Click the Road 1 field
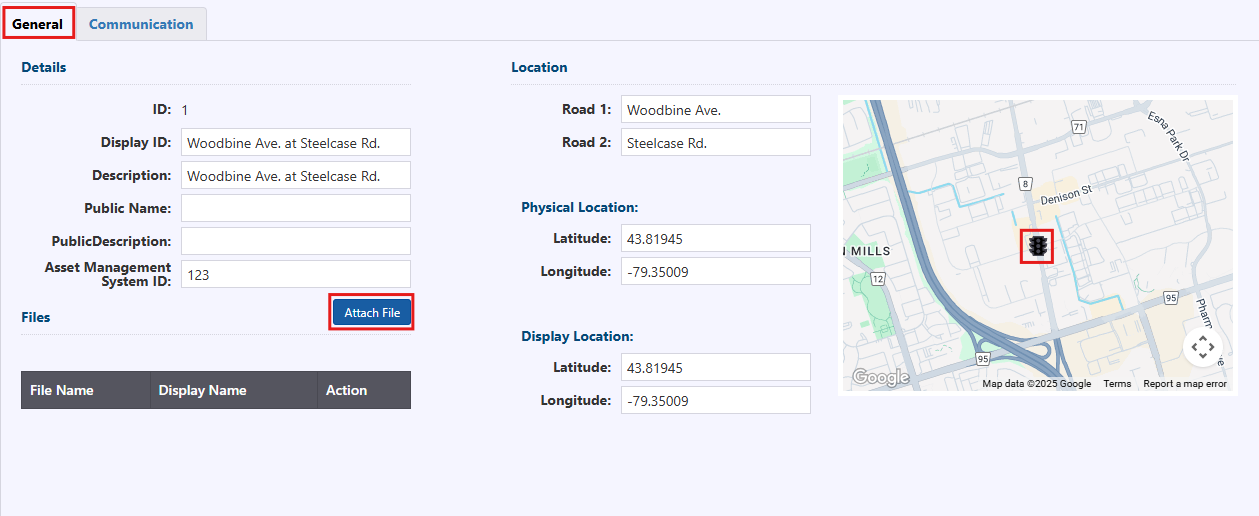The width and height of the screenshot is (1259, 516). (x=715, y=110)
